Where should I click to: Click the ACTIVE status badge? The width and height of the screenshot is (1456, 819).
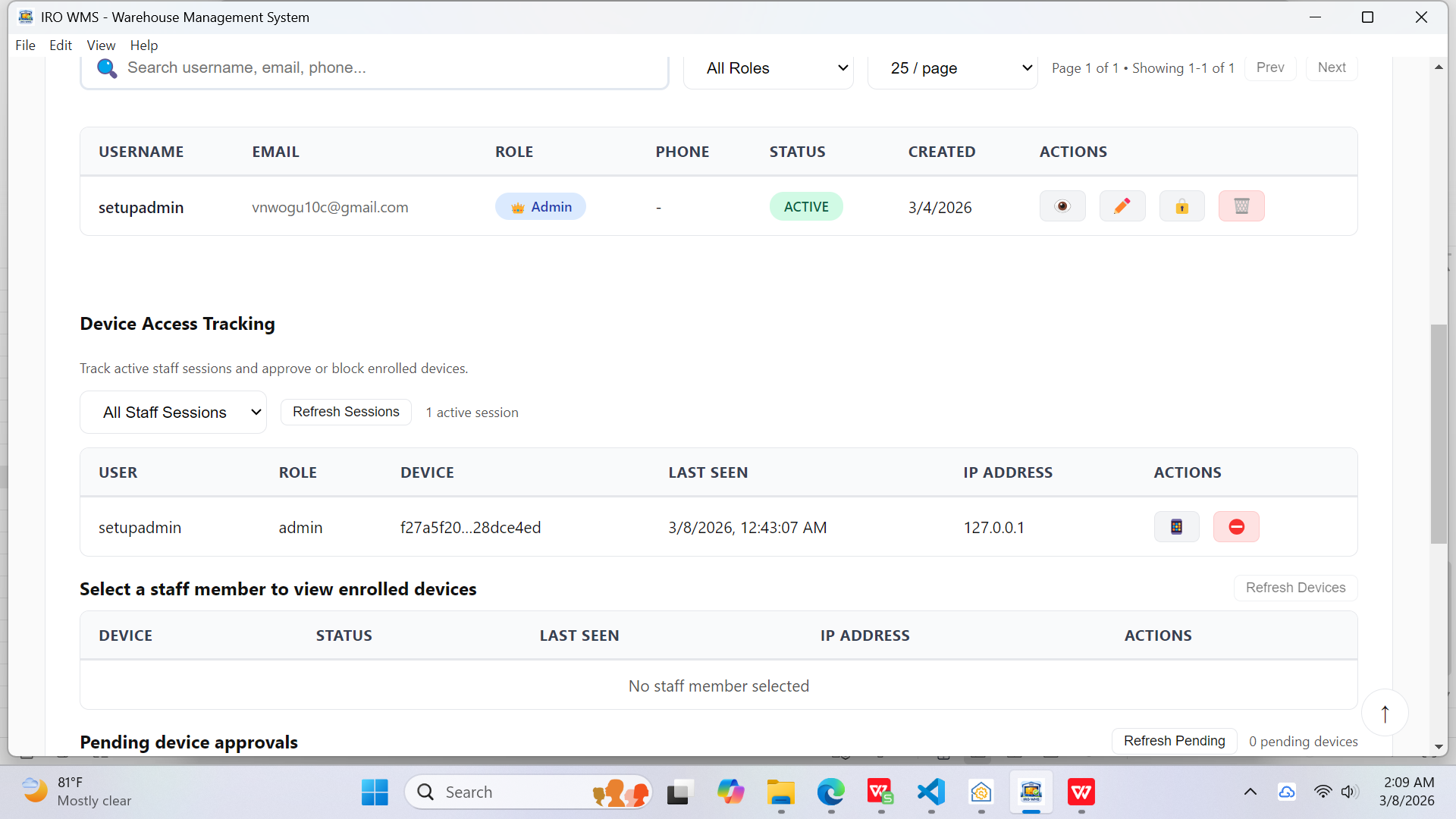pos(806,206)
